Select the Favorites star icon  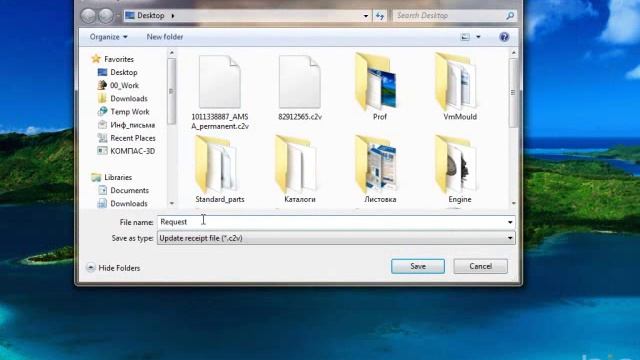(x=96, y=59)
